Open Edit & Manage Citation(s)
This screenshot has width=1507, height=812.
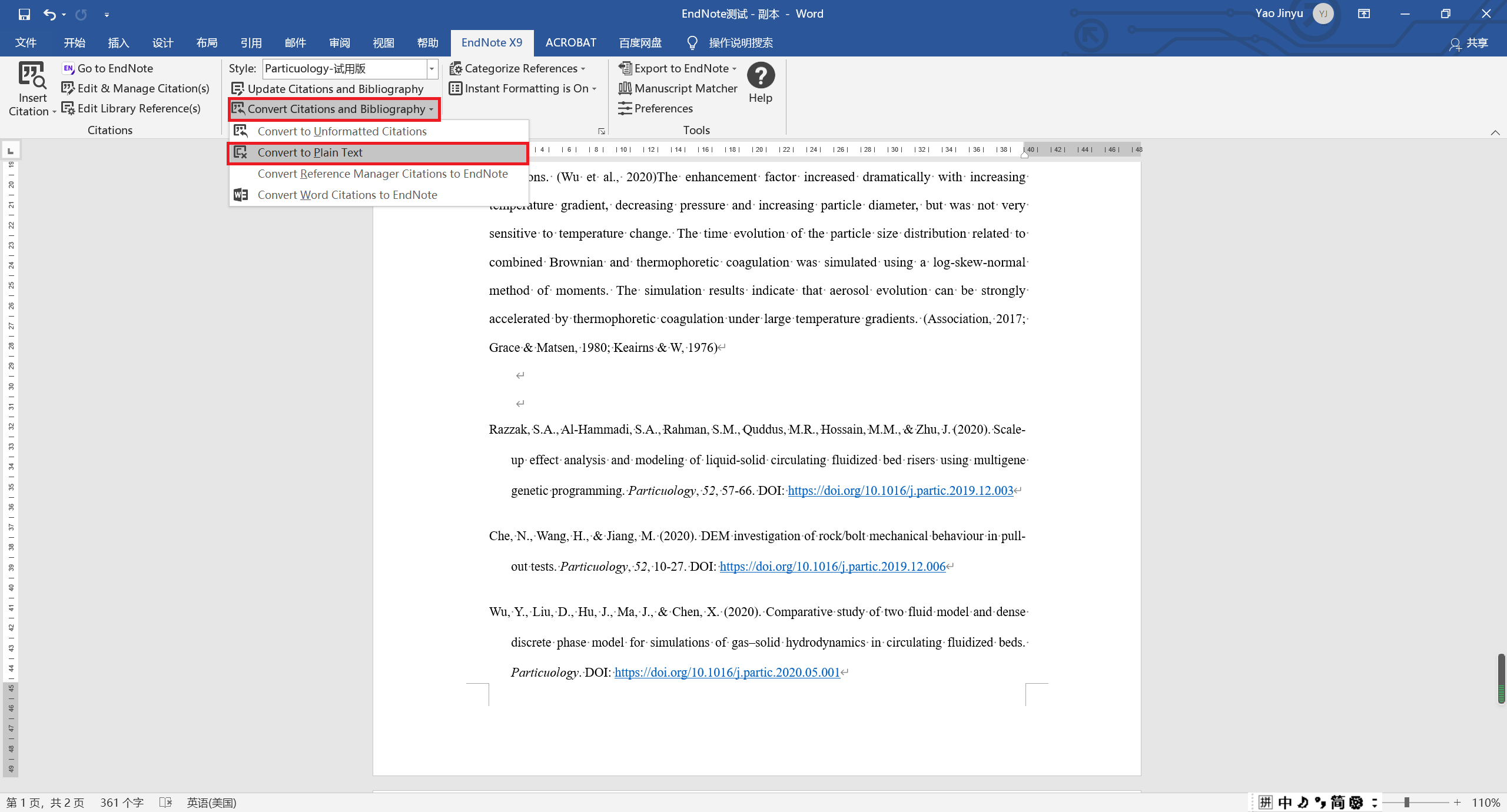click(135, 88)
